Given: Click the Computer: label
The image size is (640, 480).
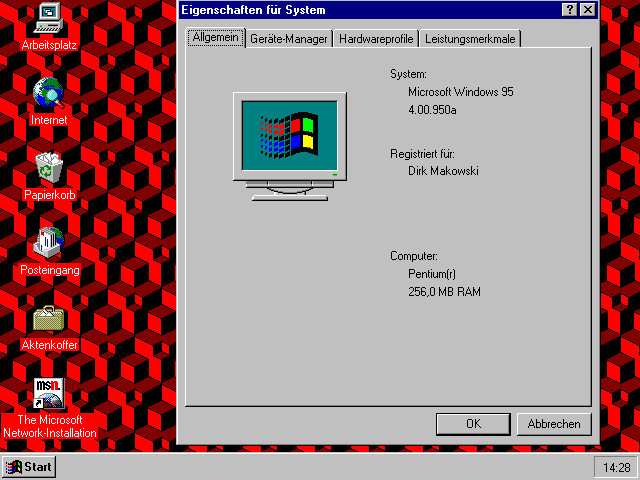Looking at the screenshot, I should [x=413, y=256].
